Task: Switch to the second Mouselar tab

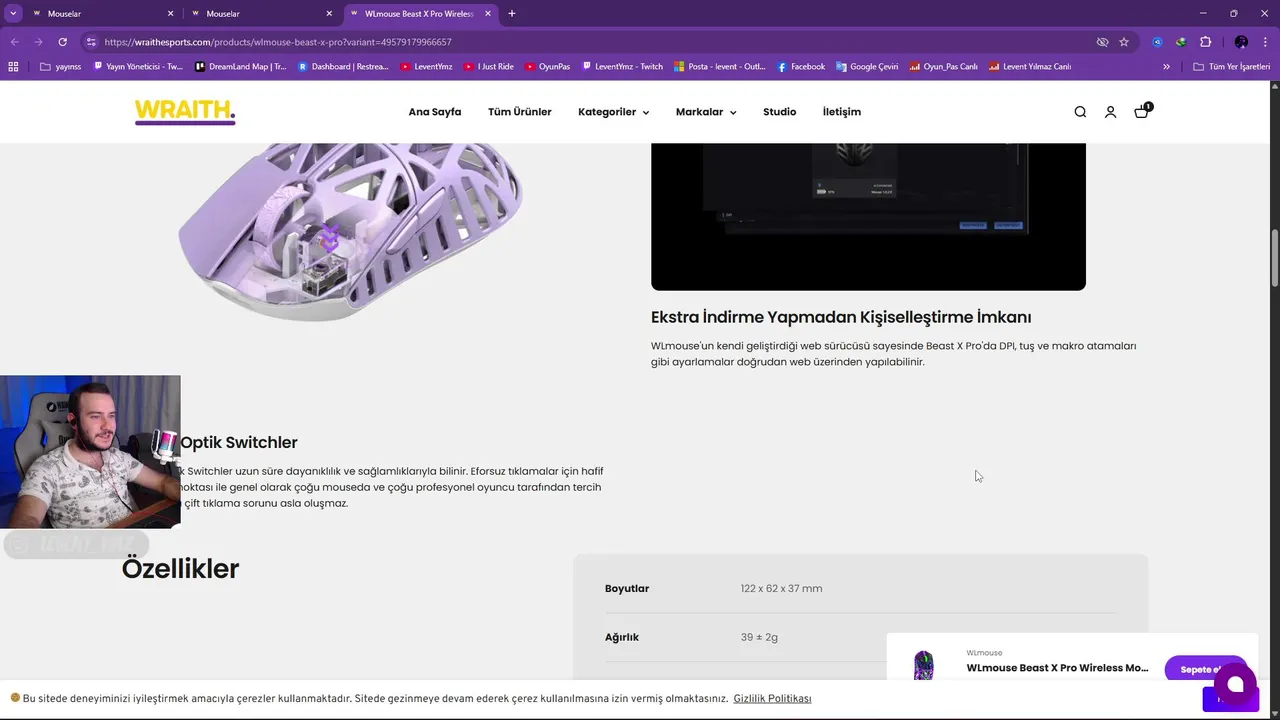Action: click(x=261, y=14)
